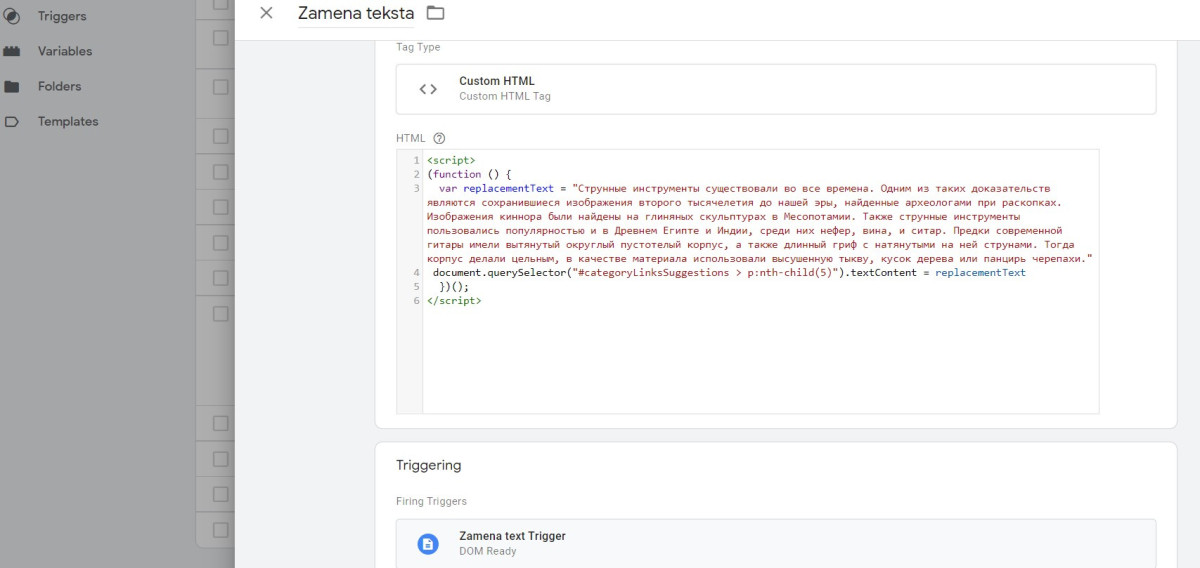Click the Variables brick icon

[x=12, y=51]
